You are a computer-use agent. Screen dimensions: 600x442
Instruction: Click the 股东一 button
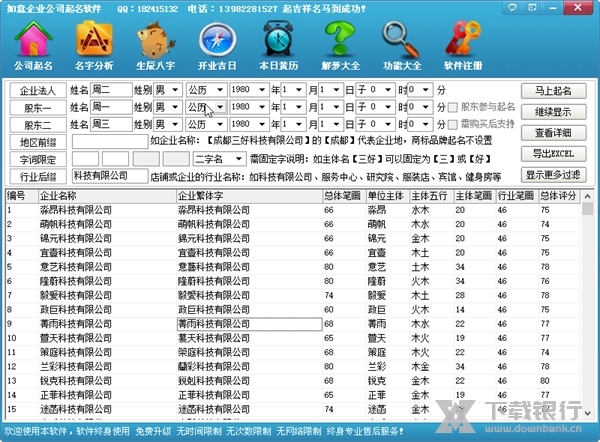coord(38,108)
